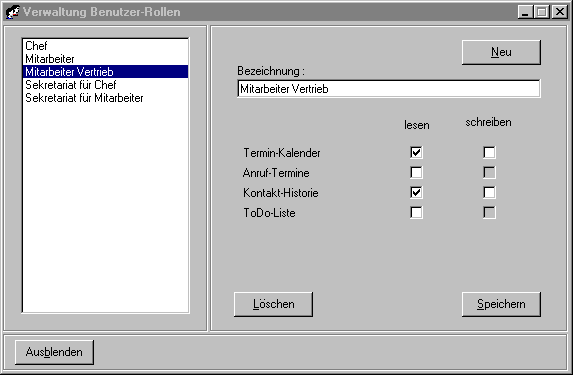
Task: Click the Bezeichnung label
Action: (x=271, y=71)
